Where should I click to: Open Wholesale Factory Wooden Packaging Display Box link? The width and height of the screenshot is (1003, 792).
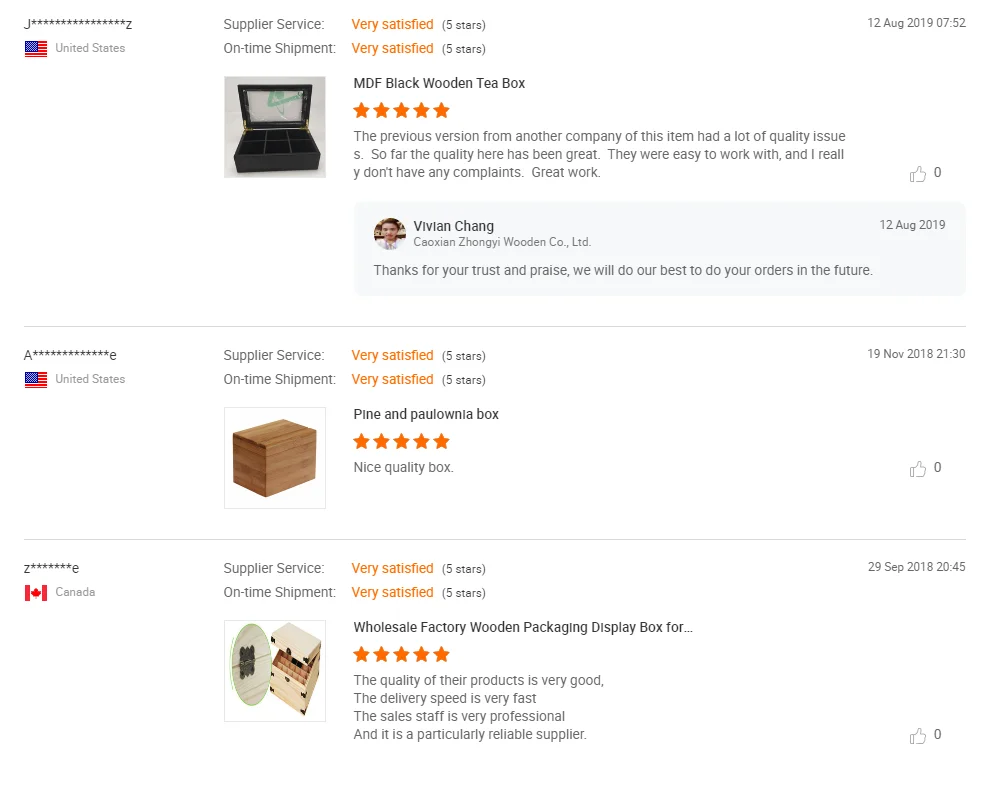[523, 627]
